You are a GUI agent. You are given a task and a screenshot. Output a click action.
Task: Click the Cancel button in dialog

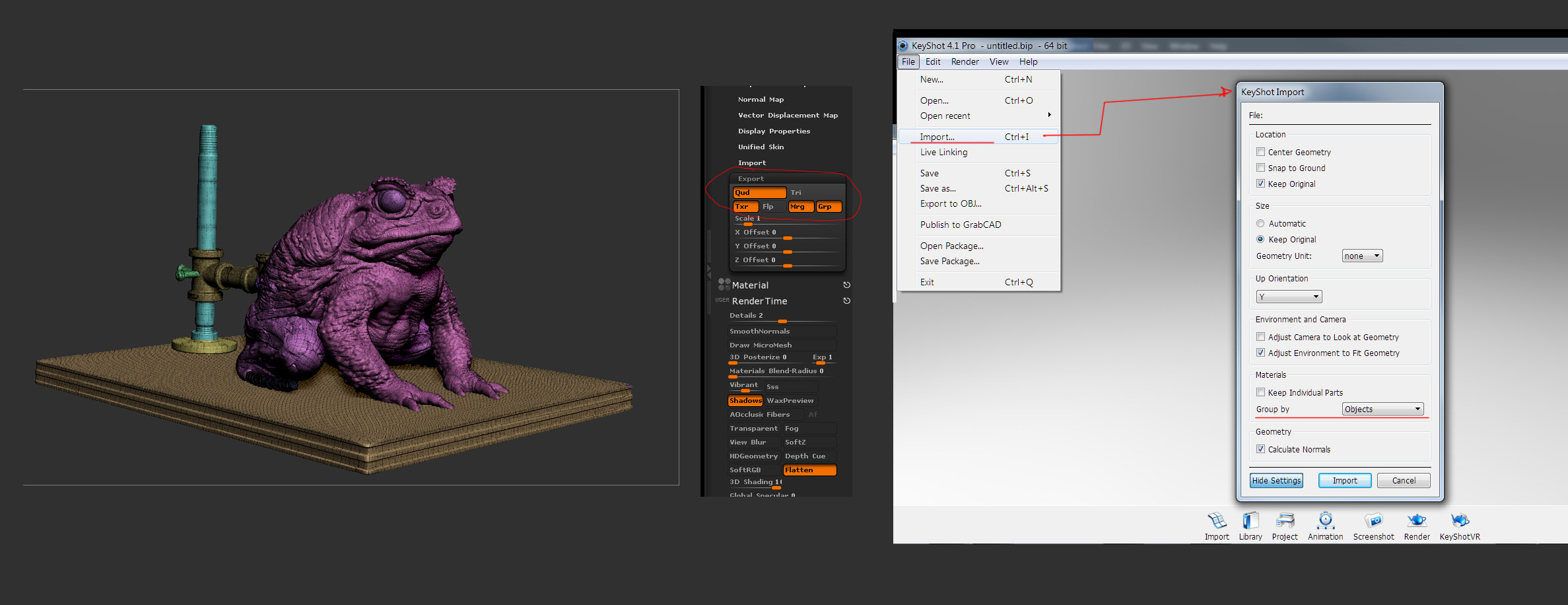coord(1404,480)
